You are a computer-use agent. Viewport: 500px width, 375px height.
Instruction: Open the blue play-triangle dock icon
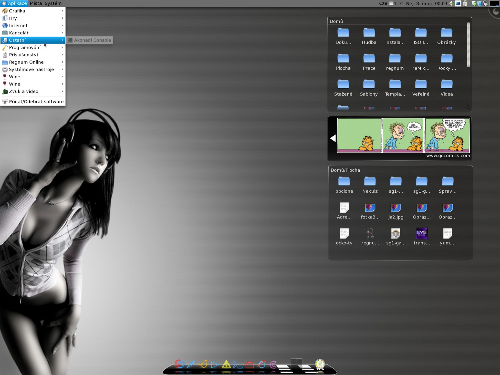pos(214,364)
